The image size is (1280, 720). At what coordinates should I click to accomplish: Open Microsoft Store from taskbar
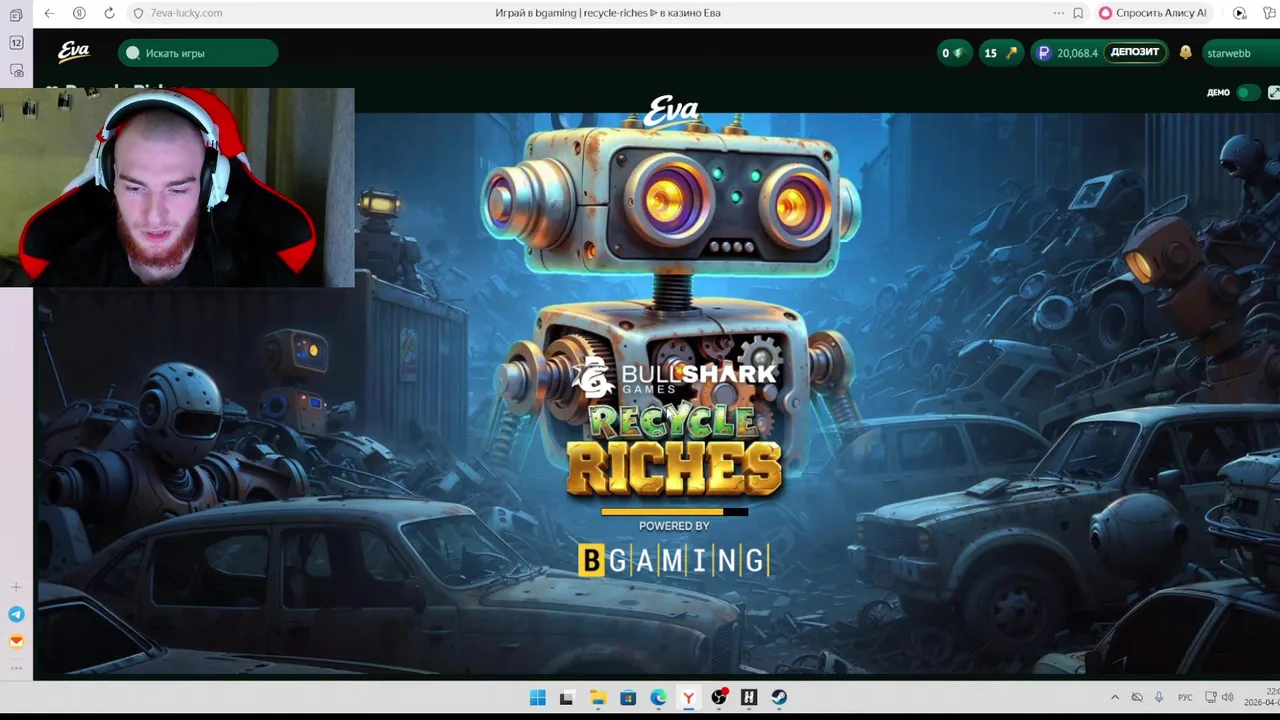coord(627,697)
